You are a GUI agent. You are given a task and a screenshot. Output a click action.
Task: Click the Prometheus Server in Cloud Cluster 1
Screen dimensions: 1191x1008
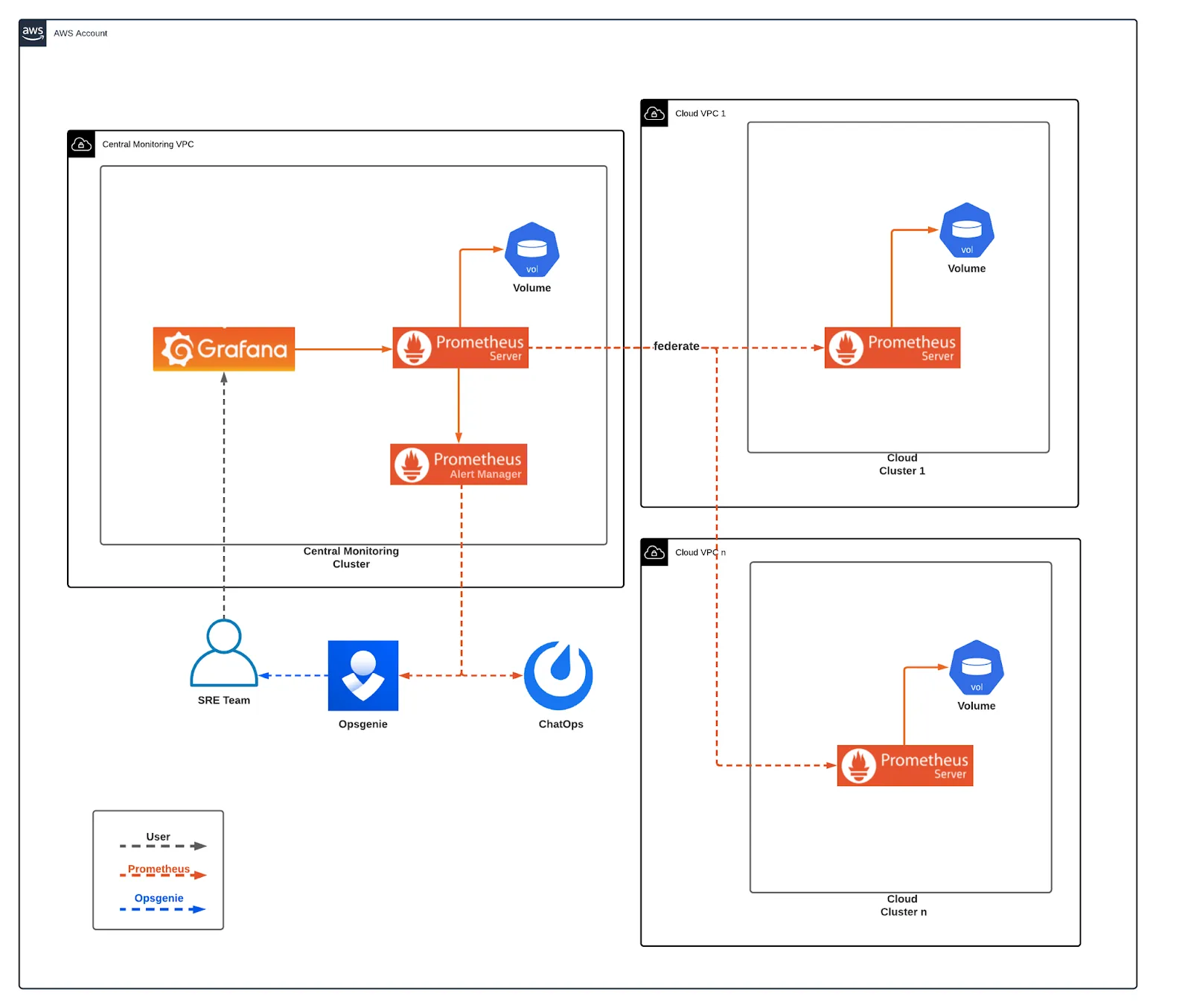(x=893, y=348)
